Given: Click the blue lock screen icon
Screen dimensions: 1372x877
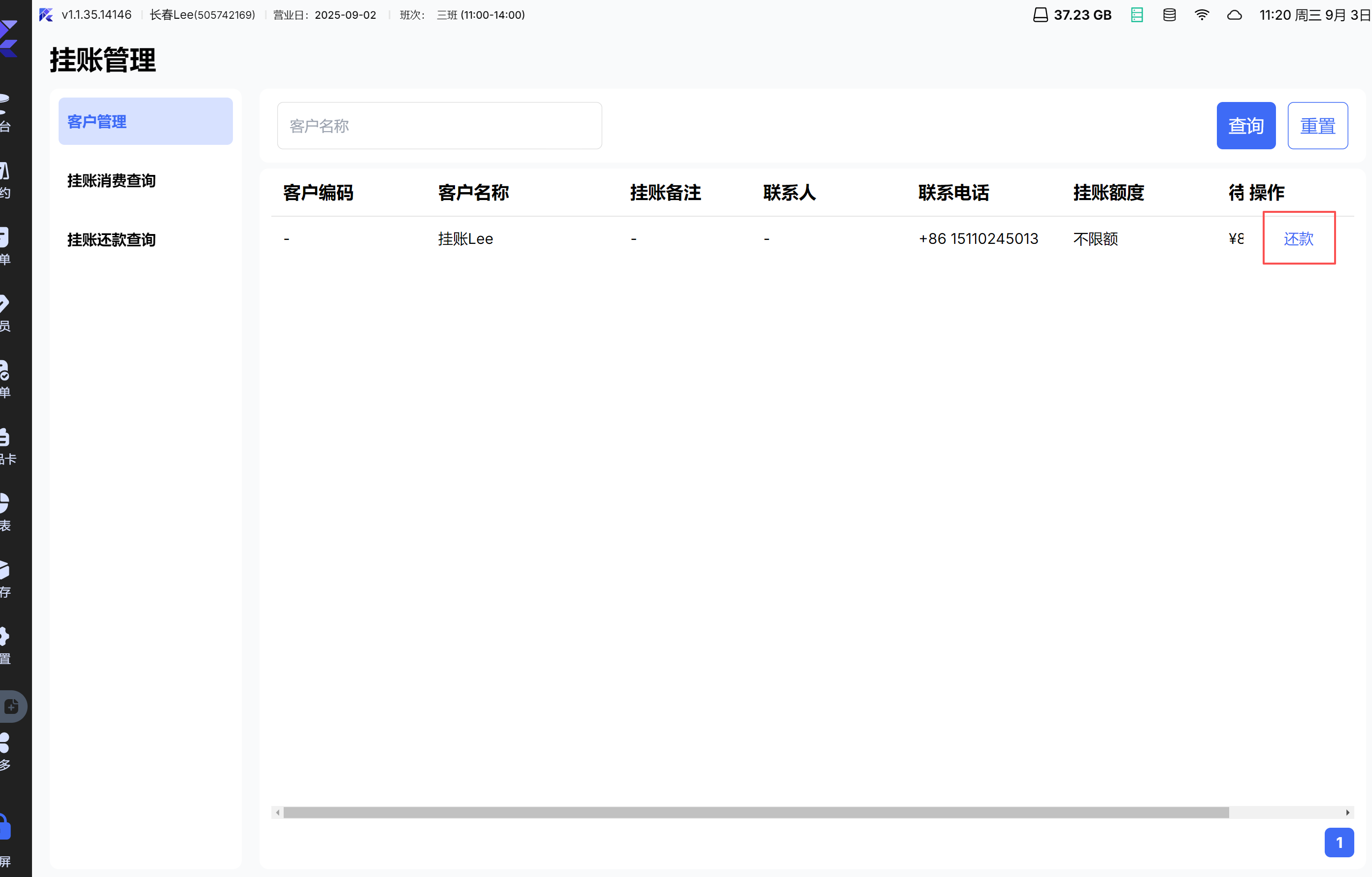Looking at the screenshot, I should (x=4, y=827).
